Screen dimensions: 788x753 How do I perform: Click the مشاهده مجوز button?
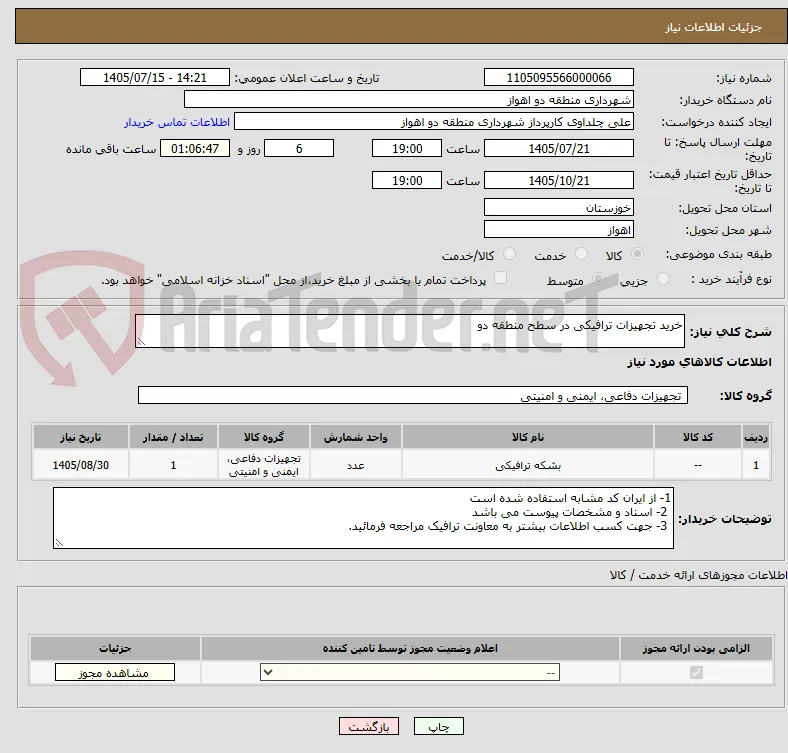tap(115, 673)
